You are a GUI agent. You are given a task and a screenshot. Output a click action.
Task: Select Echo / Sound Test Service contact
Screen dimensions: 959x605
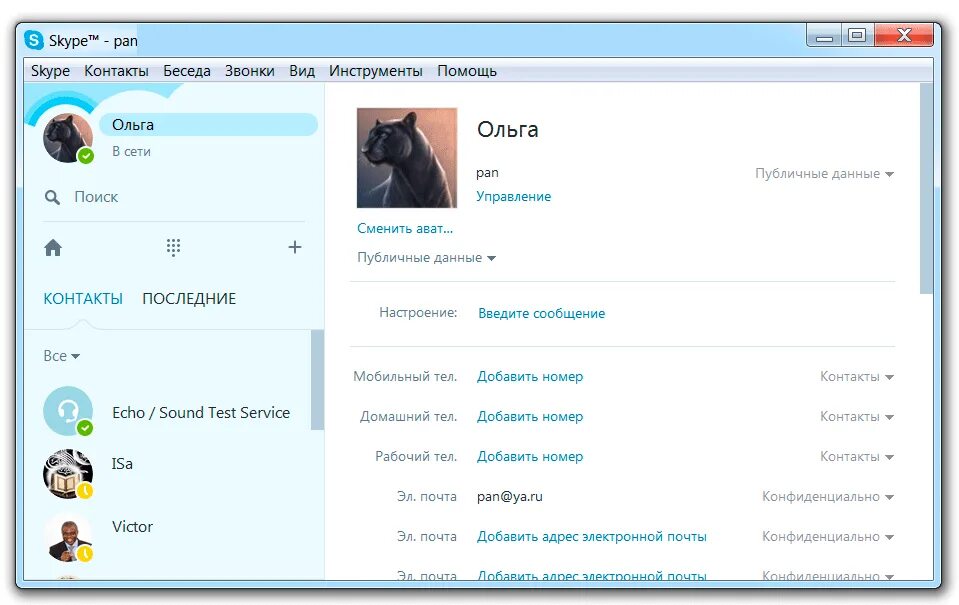(201, 413)
